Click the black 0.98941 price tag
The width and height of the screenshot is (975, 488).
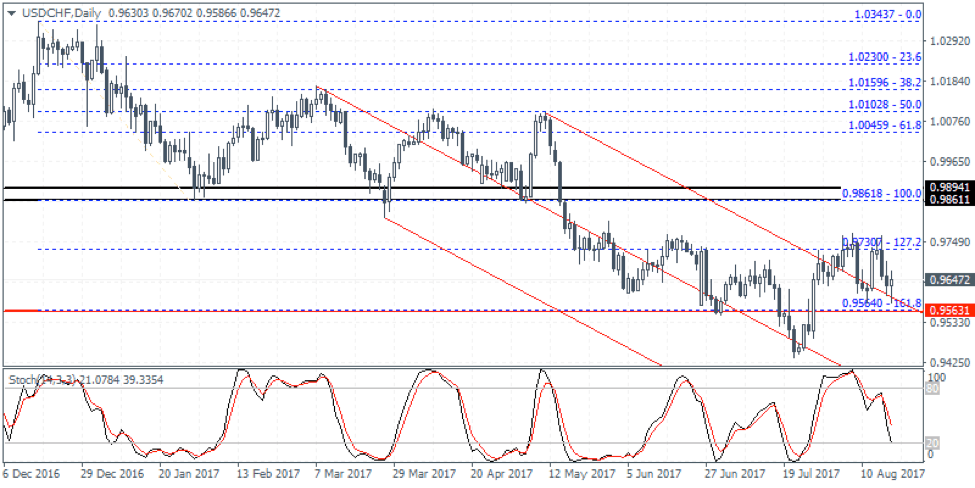tap(948, 187)
